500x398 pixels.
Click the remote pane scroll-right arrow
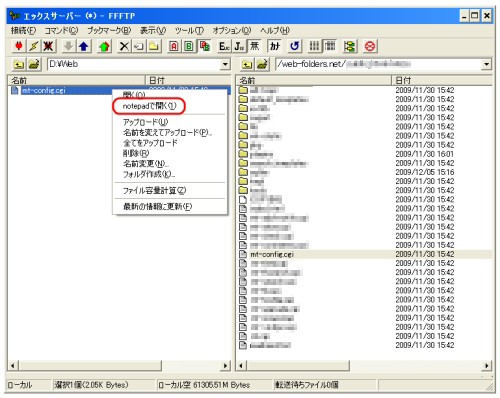click(487, 366)
